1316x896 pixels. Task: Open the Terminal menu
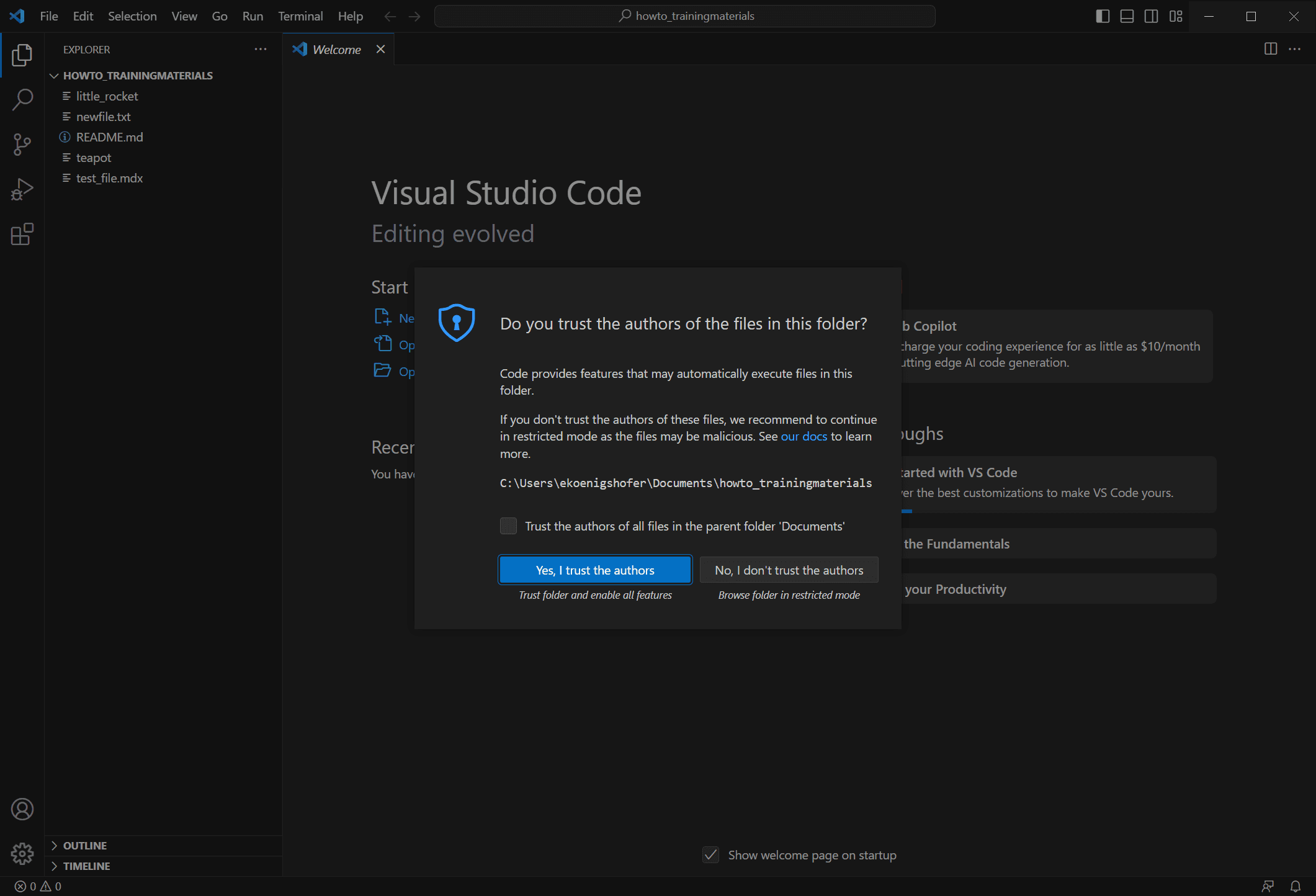[300, 16]
